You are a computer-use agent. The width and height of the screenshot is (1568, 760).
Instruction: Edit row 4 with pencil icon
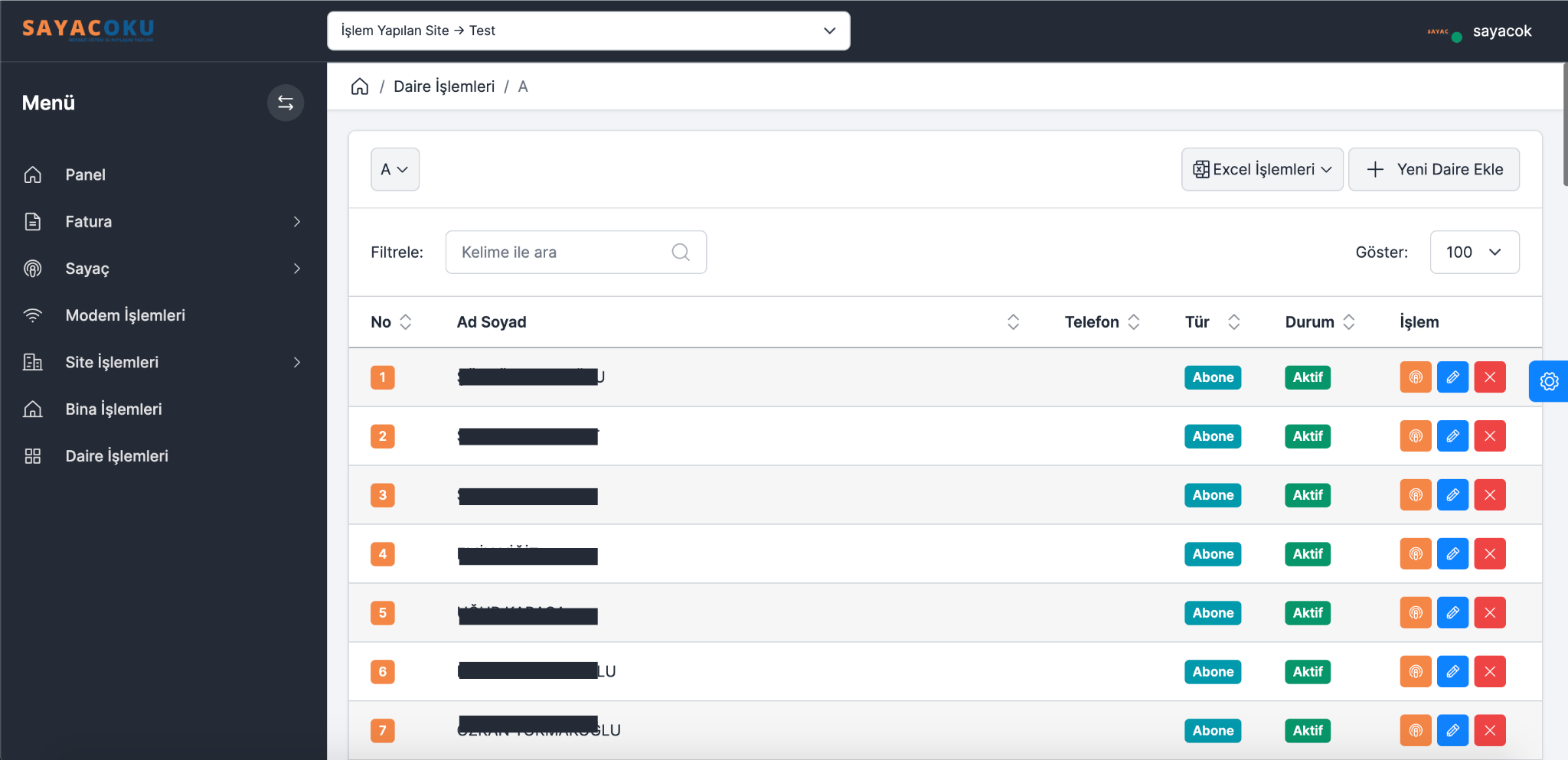(1452, 554)
